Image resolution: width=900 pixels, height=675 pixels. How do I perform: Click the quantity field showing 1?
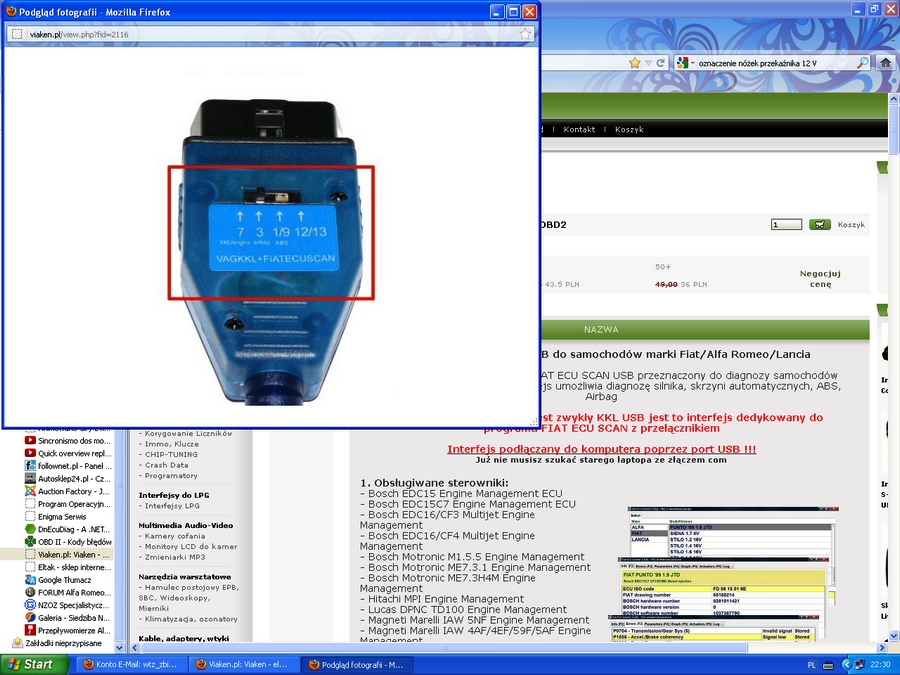pos(786,224)
